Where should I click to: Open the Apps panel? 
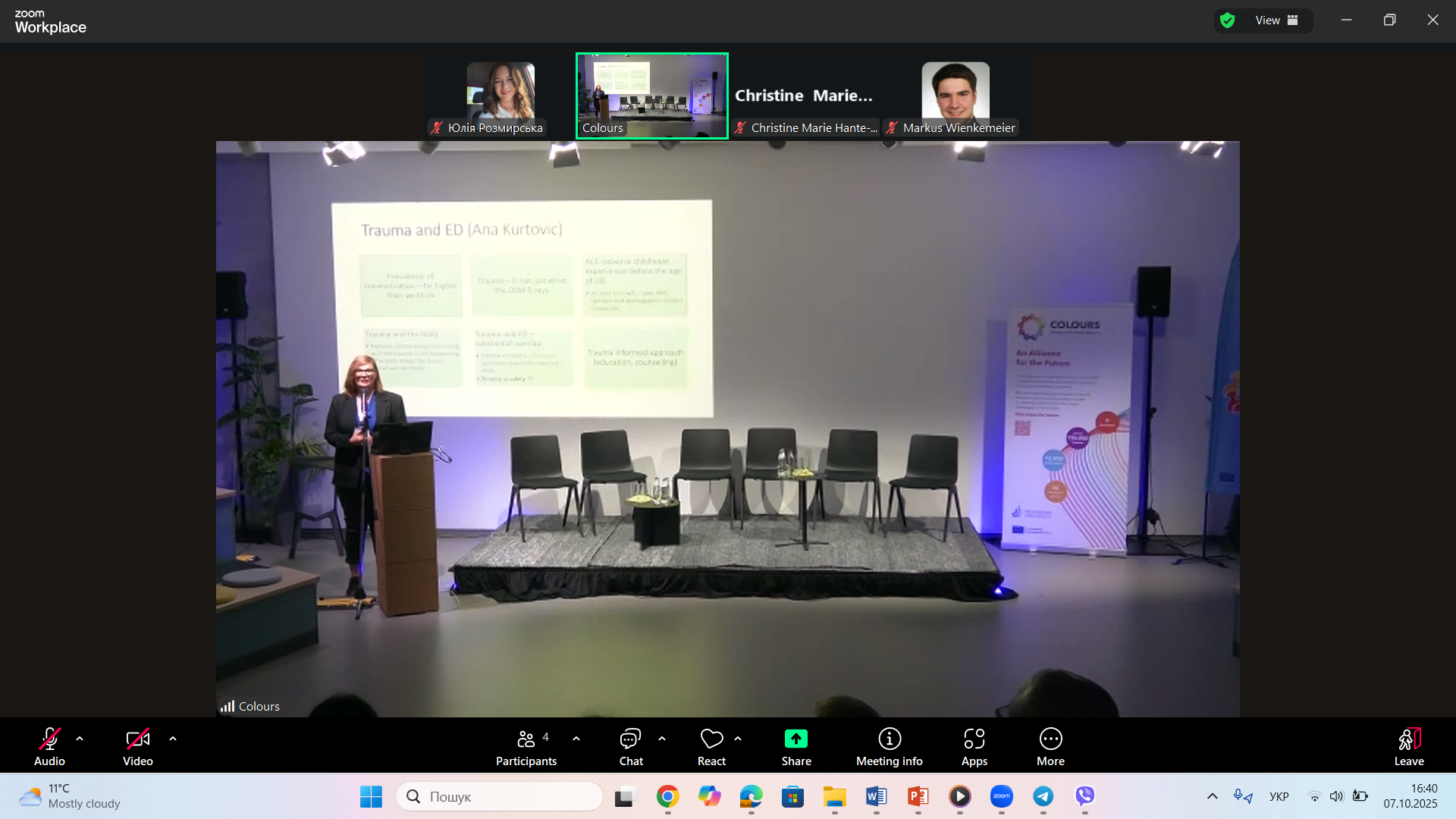[974, 747]
